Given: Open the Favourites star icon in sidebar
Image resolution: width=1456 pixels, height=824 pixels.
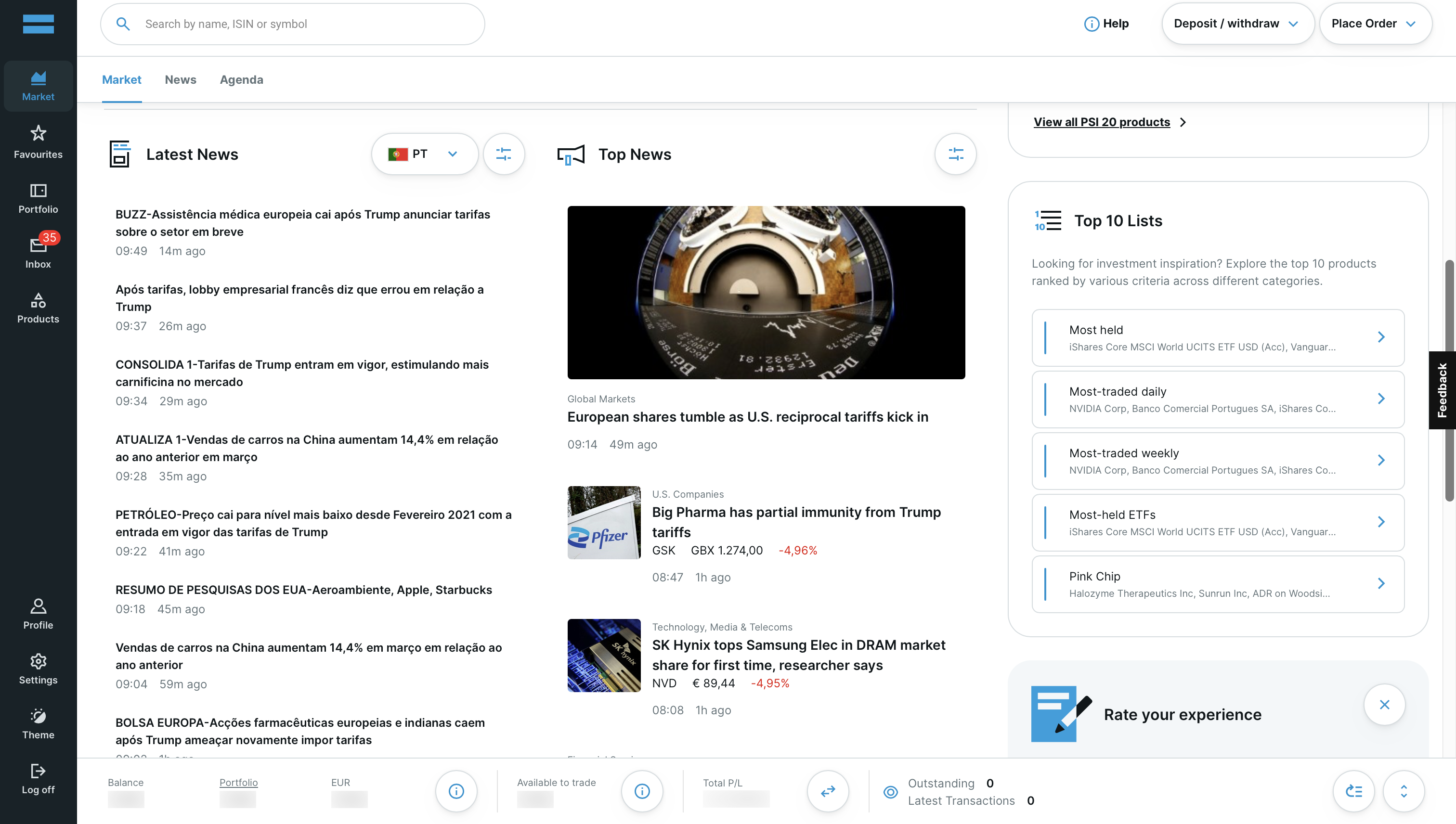Looking at the screenshot, I should [38, 141].
